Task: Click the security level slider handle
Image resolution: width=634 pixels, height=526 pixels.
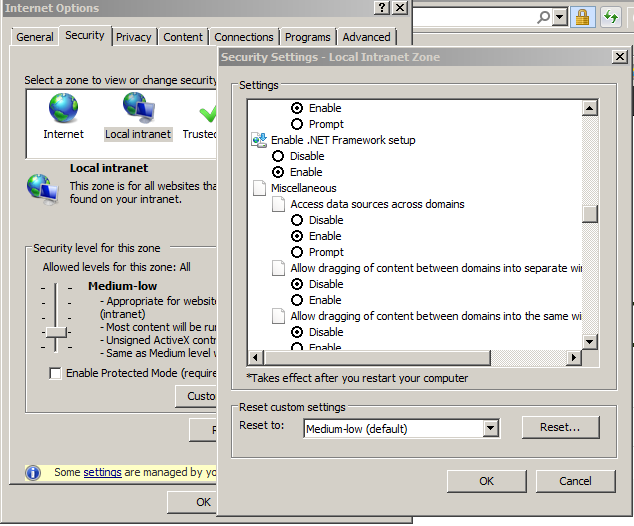Action: 56,331
